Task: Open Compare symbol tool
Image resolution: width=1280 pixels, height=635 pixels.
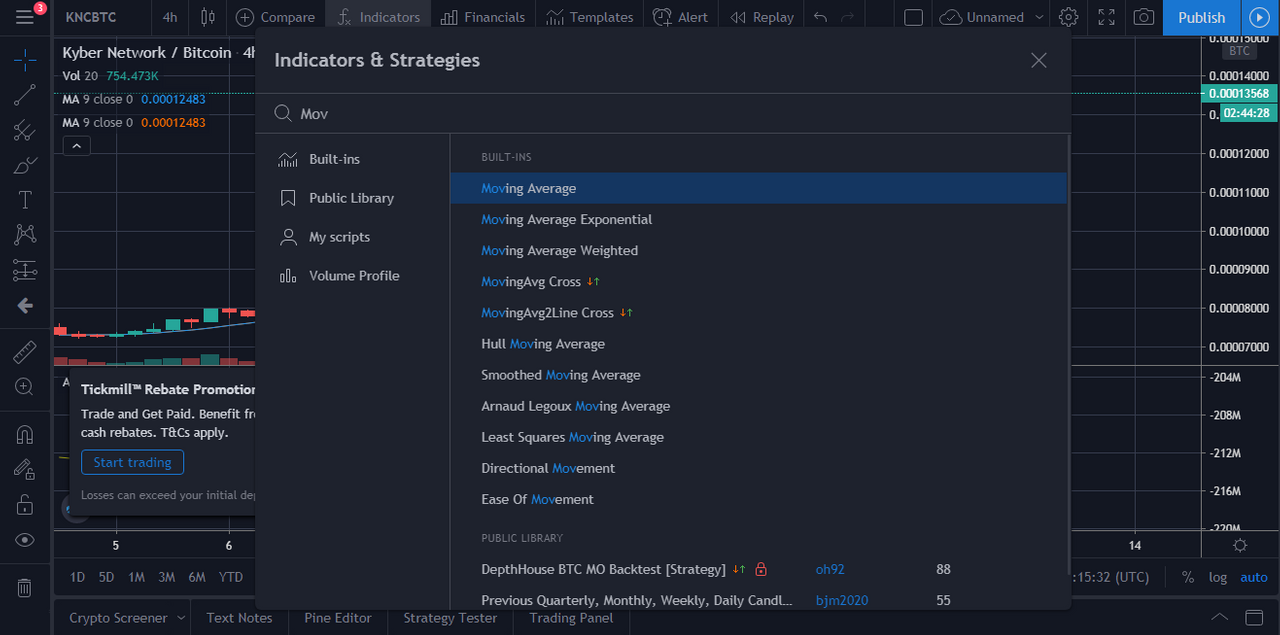Action: click(x=275, y=17)
